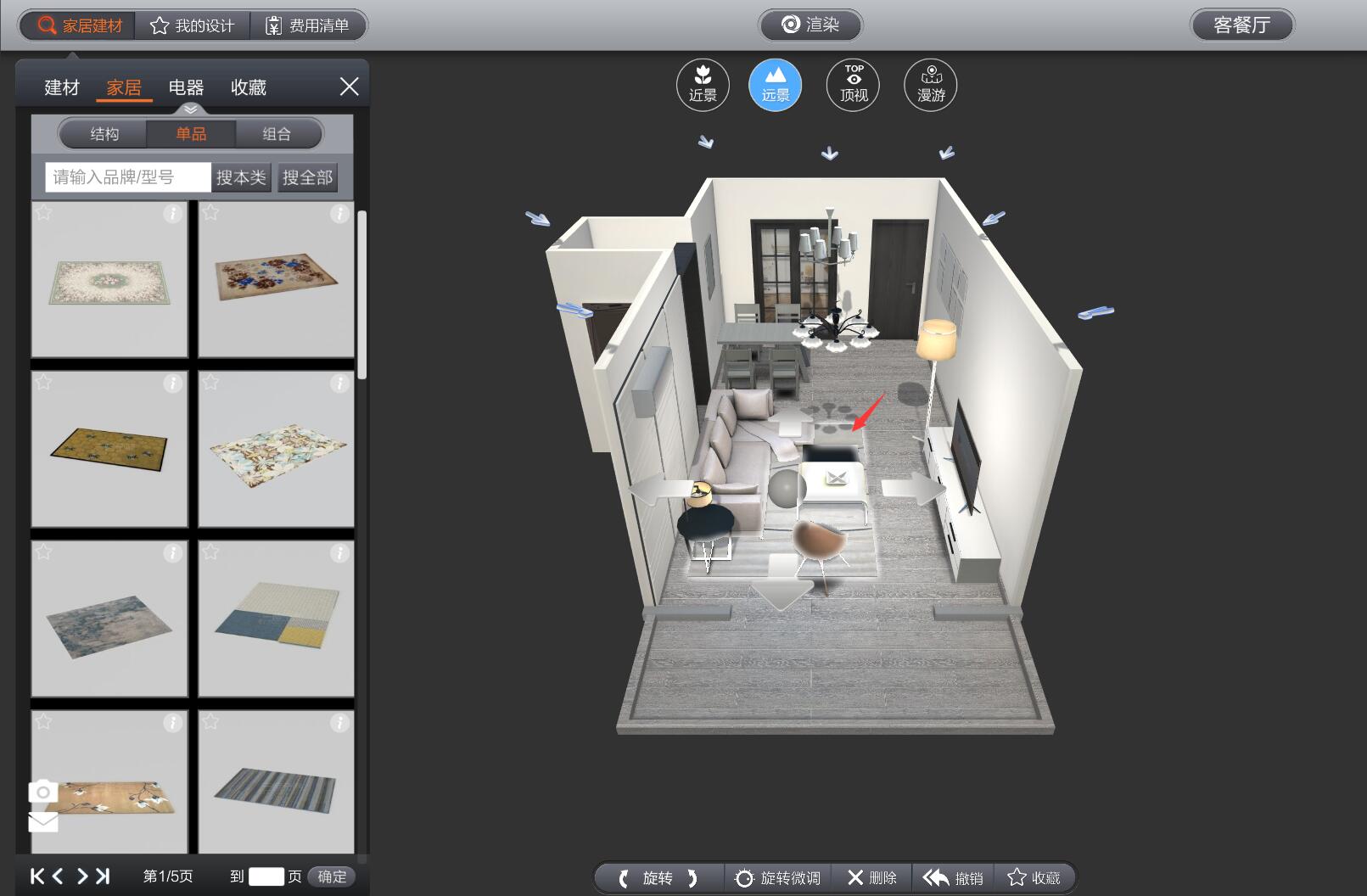The height and width of the screenshot is (896, 1367).
Task: Click the 渲染 render button
Action: pyautogui.click(x=810, y=25)
